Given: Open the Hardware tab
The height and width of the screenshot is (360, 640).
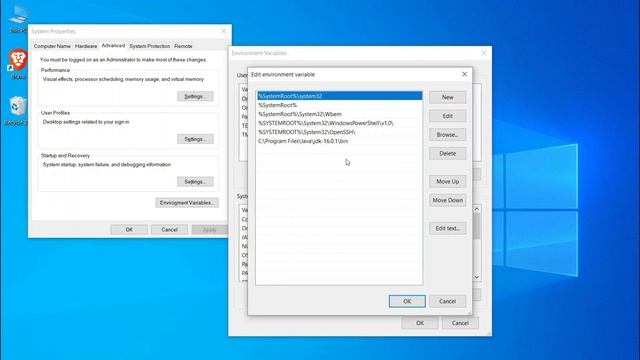Looking at the screenshot, I should tap(86, 46).
